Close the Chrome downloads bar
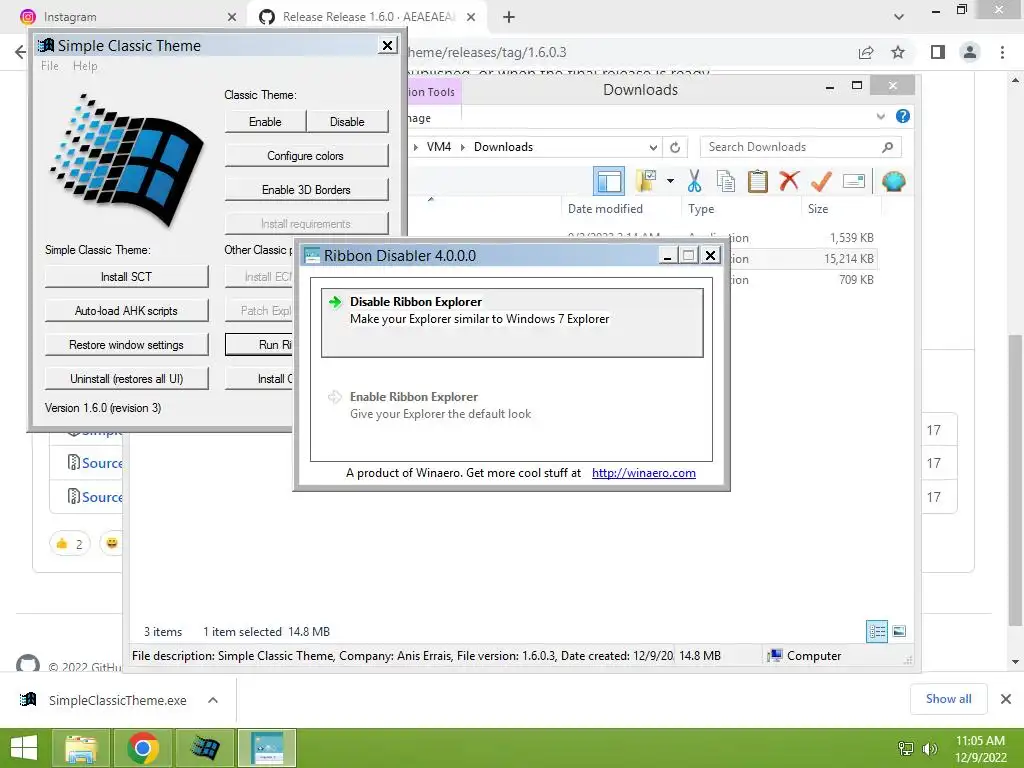This screenshot has height=768, width=1024. pos(1006,699)
